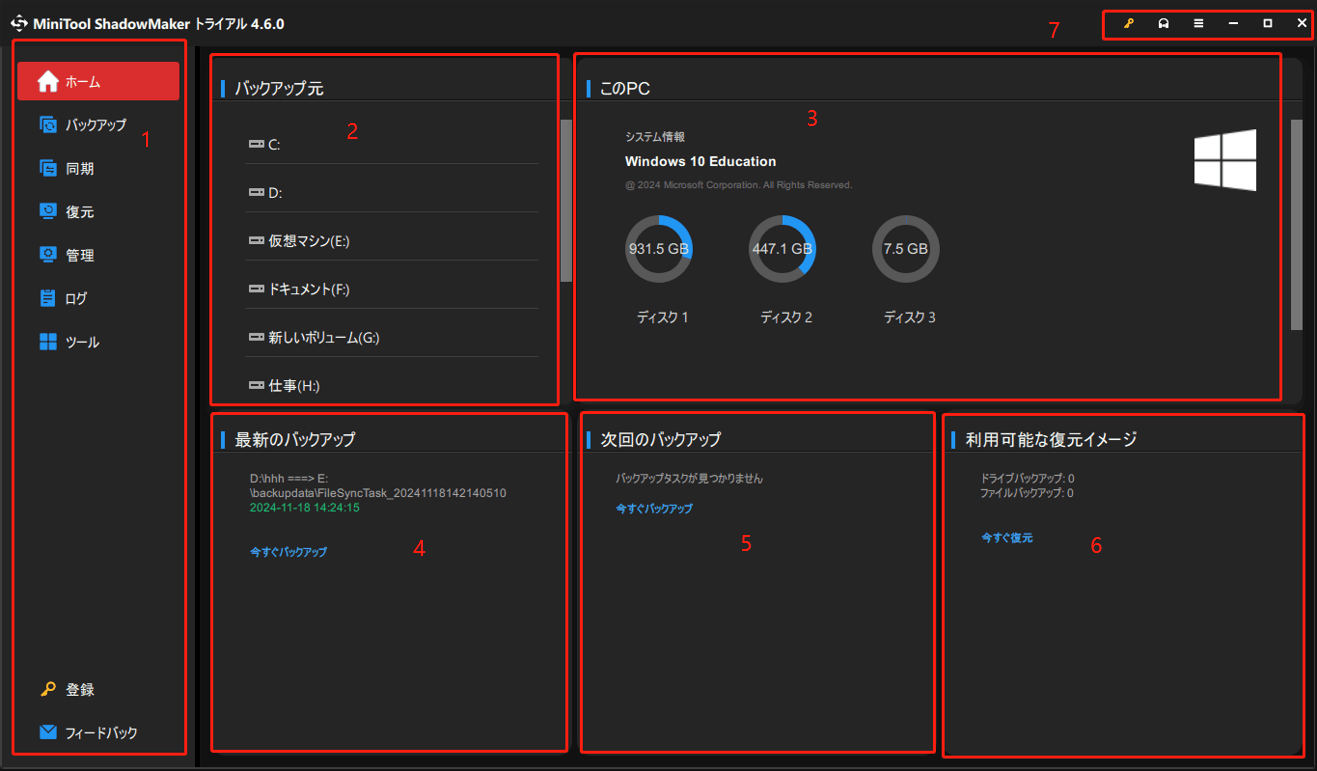Viewport: 1317px width, 771px height.
Task: Open the ツール page label
Action: click(x=83, y=342)
